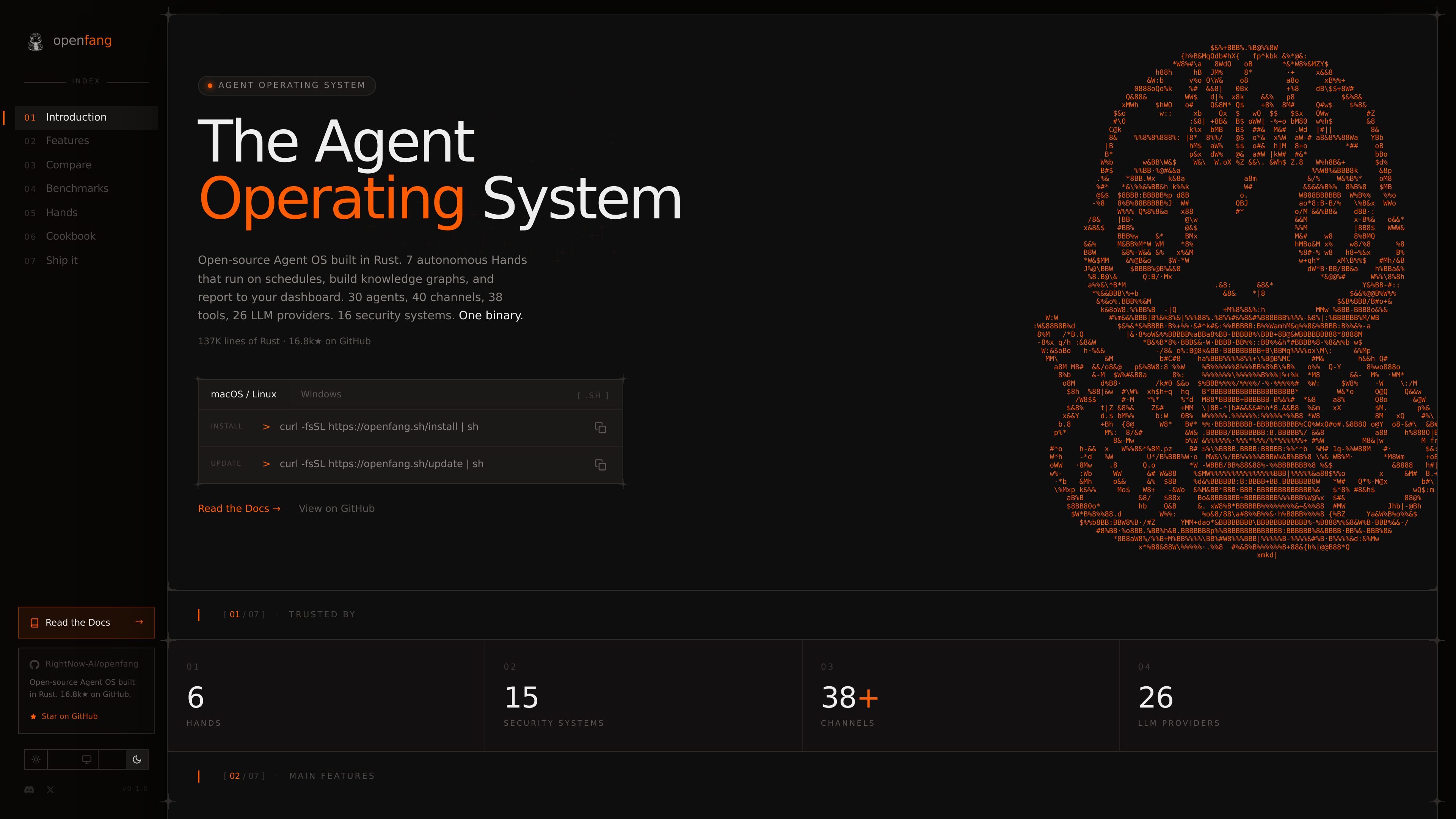Image resolution: width=1456 pixels, height=819 pixels.
Task: Click the 15 Security Systems stat
Action: tap(644, 696)
